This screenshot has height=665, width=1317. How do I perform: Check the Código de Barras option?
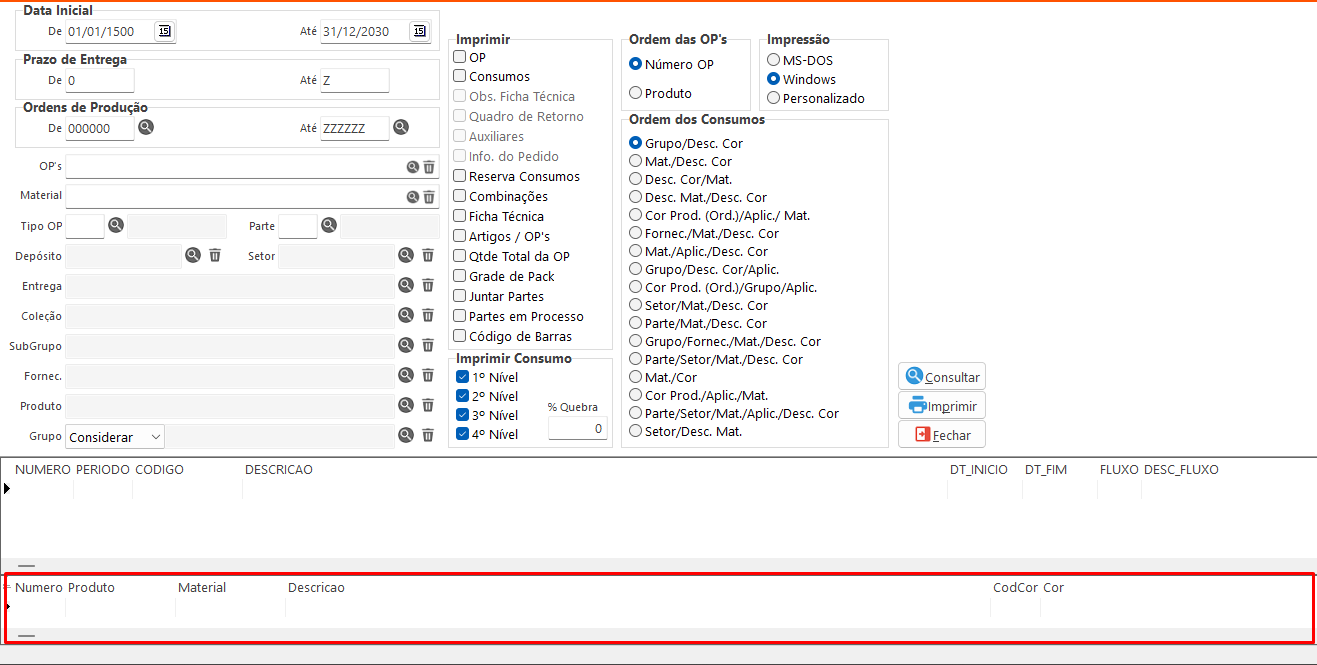click(460, 336)
